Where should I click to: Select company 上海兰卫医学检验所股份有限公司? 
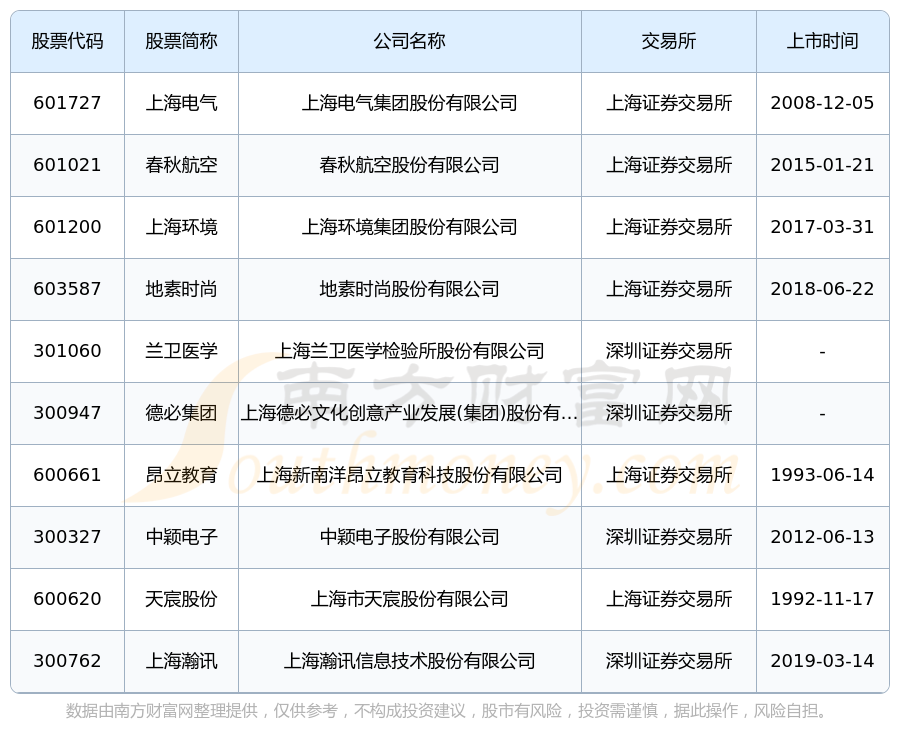410,351
